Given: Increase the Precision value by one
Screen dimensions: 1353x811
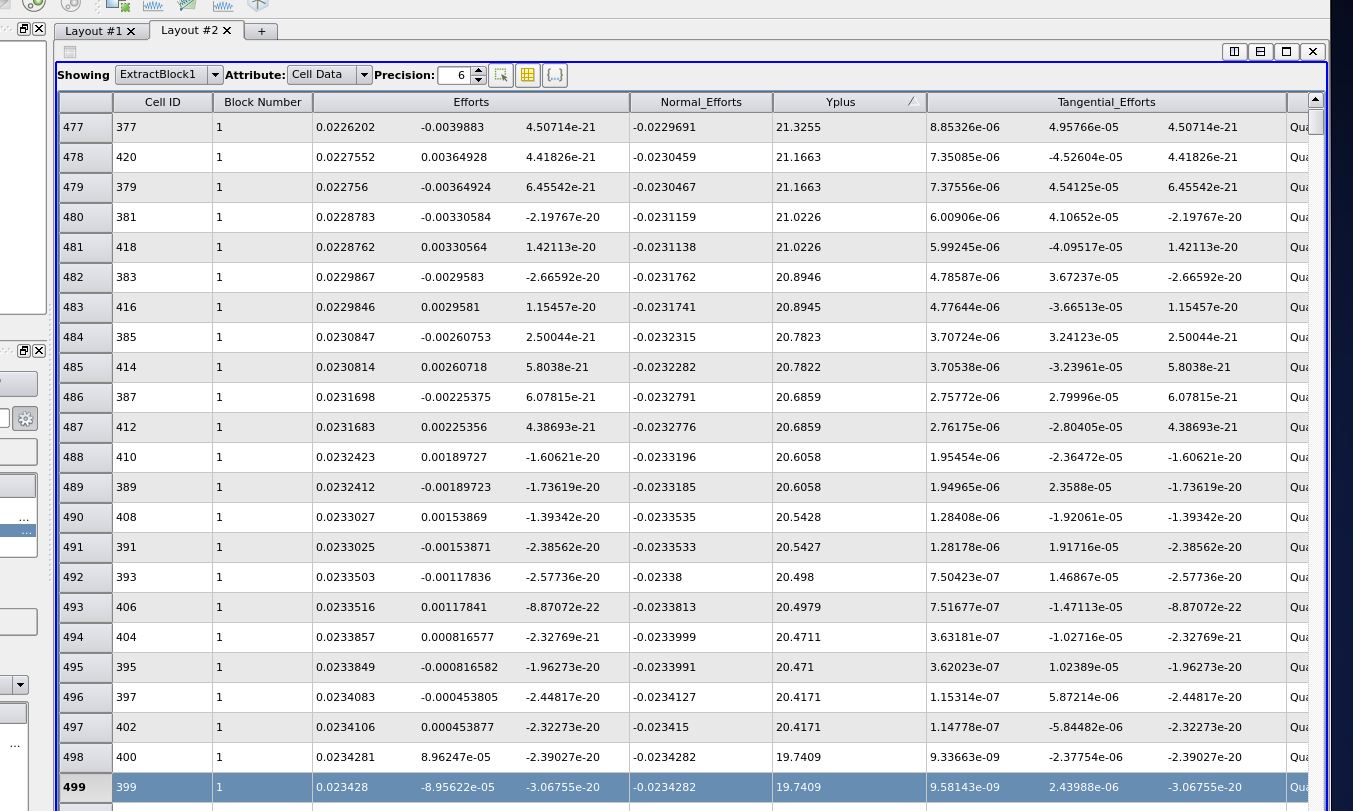Looking at the screenshot, I should pyautogui.click(x=478, y=70).
